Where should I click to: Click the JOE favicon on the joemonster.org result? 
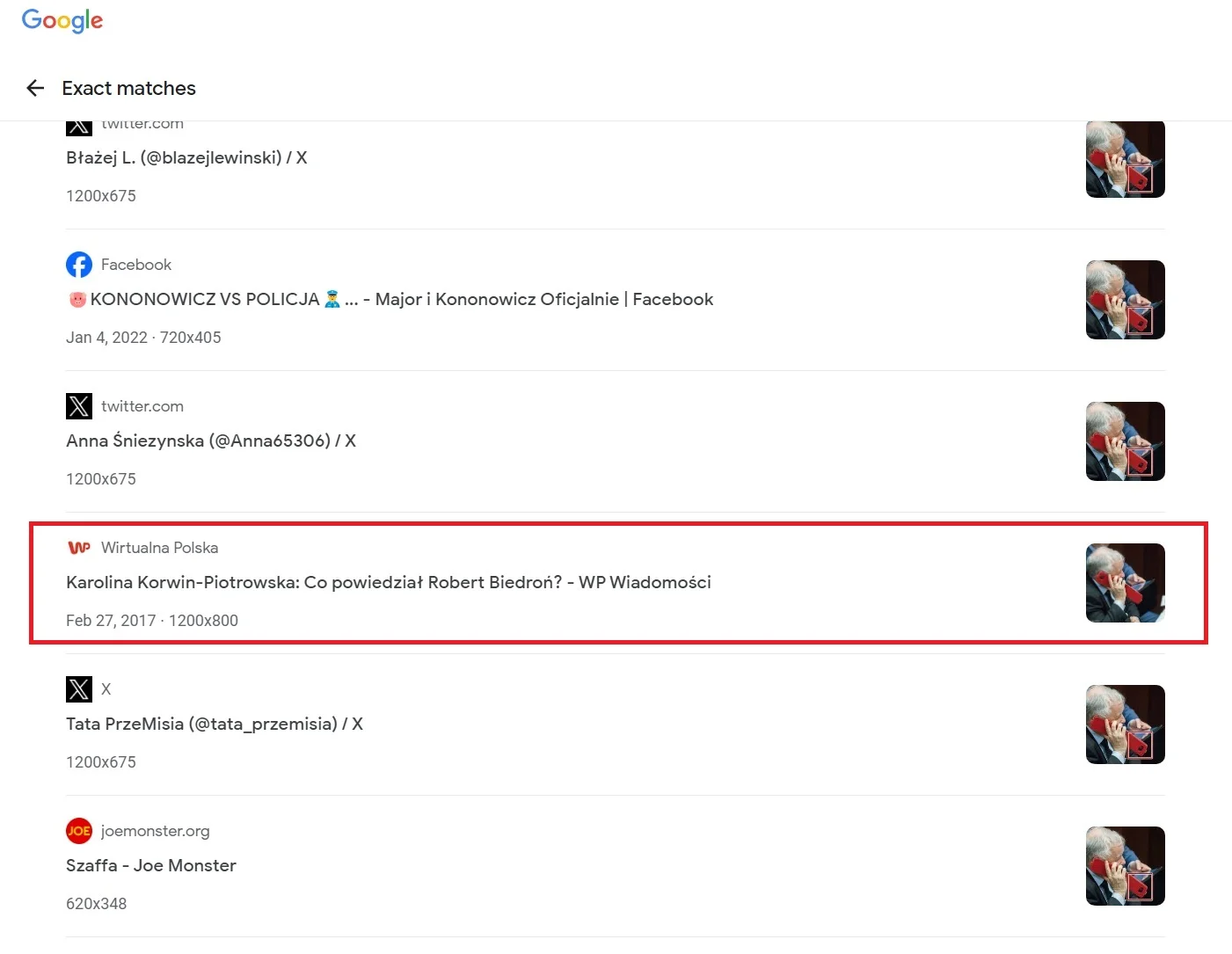point(79,830)
